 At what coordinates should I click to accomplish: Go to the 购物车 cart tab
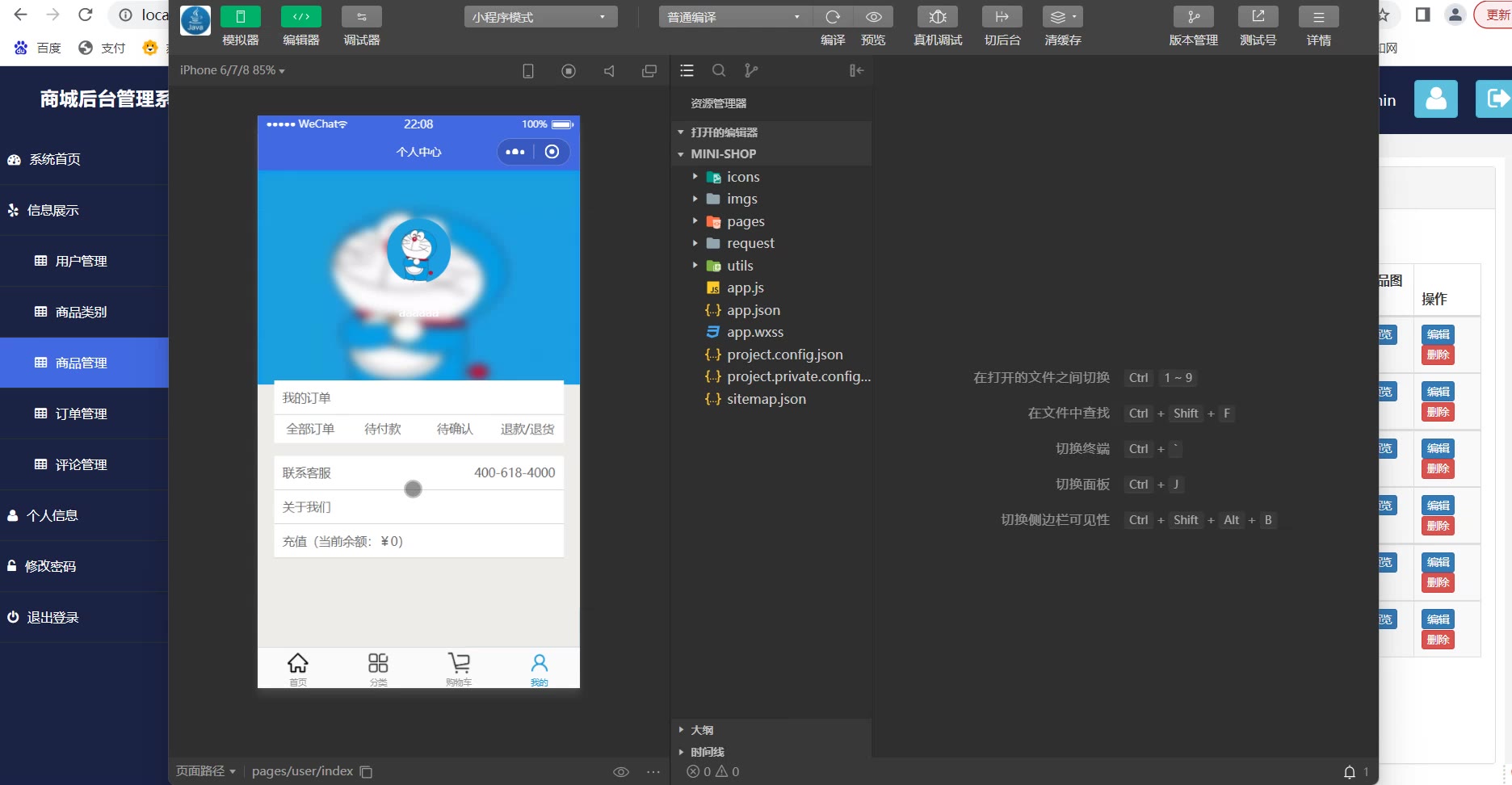pos(459,669)
